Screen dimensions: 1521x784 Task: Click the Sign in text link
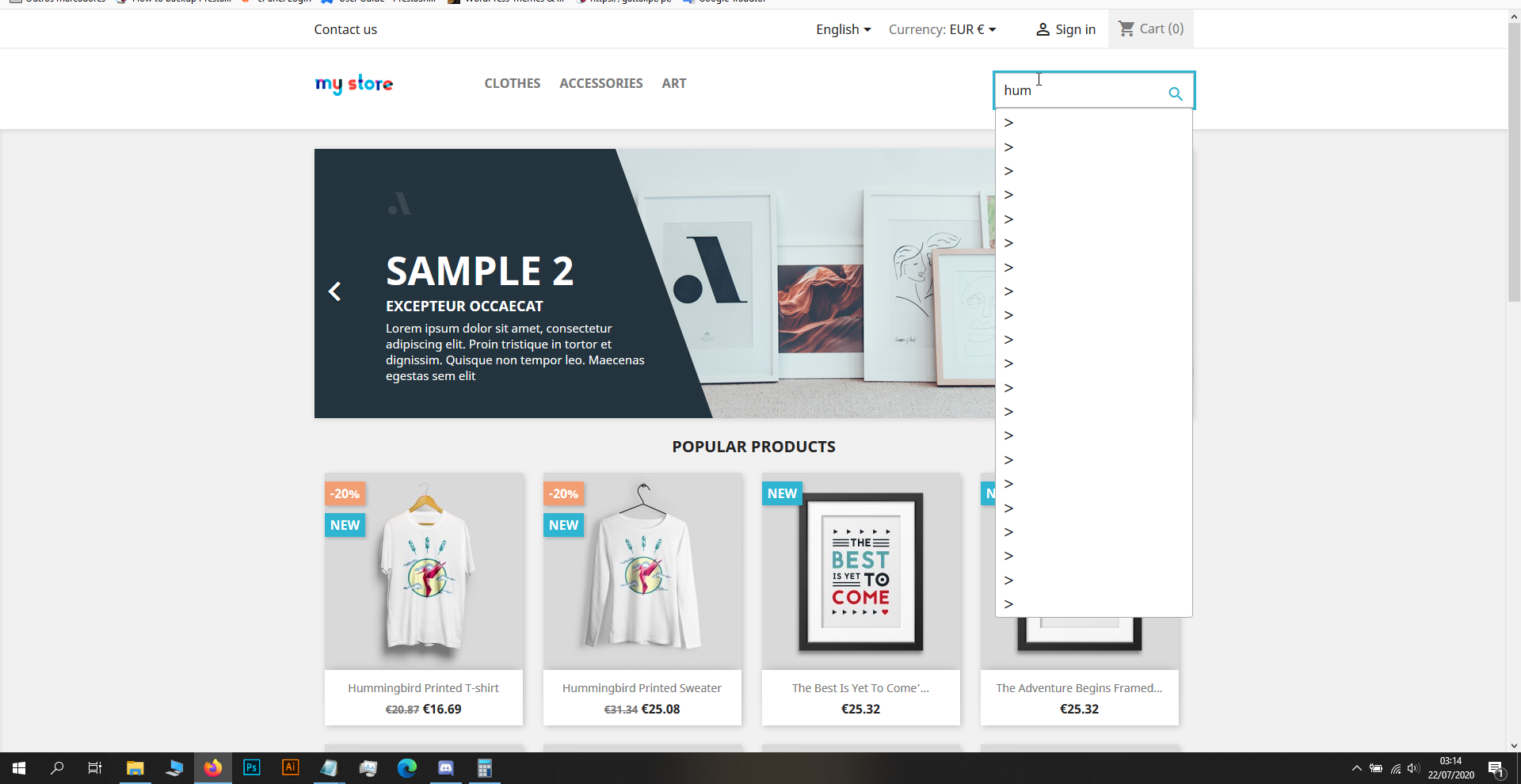pyautogui.click(x=1075, y=29)
